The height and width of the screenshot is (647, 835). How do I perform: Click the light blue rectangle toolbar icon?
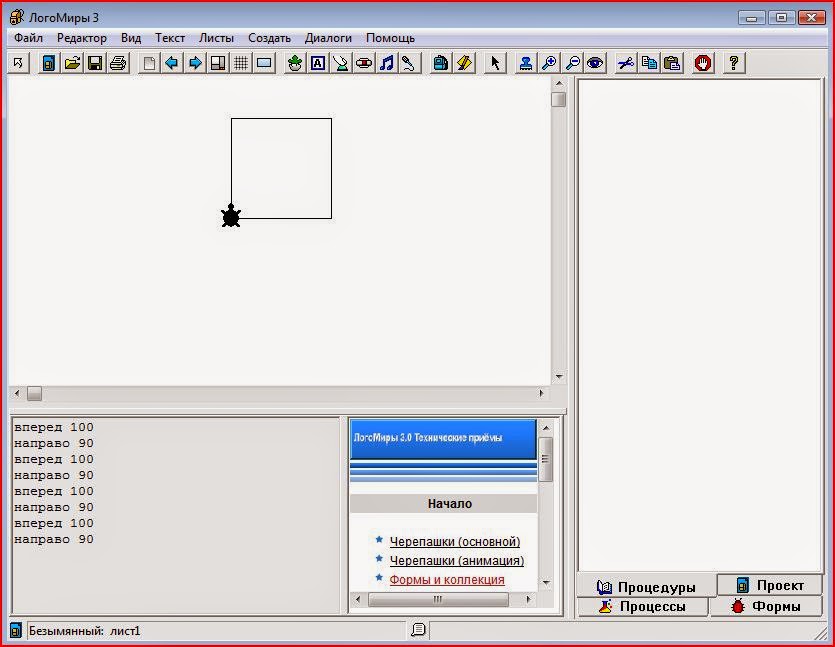(x=264, y=63)
